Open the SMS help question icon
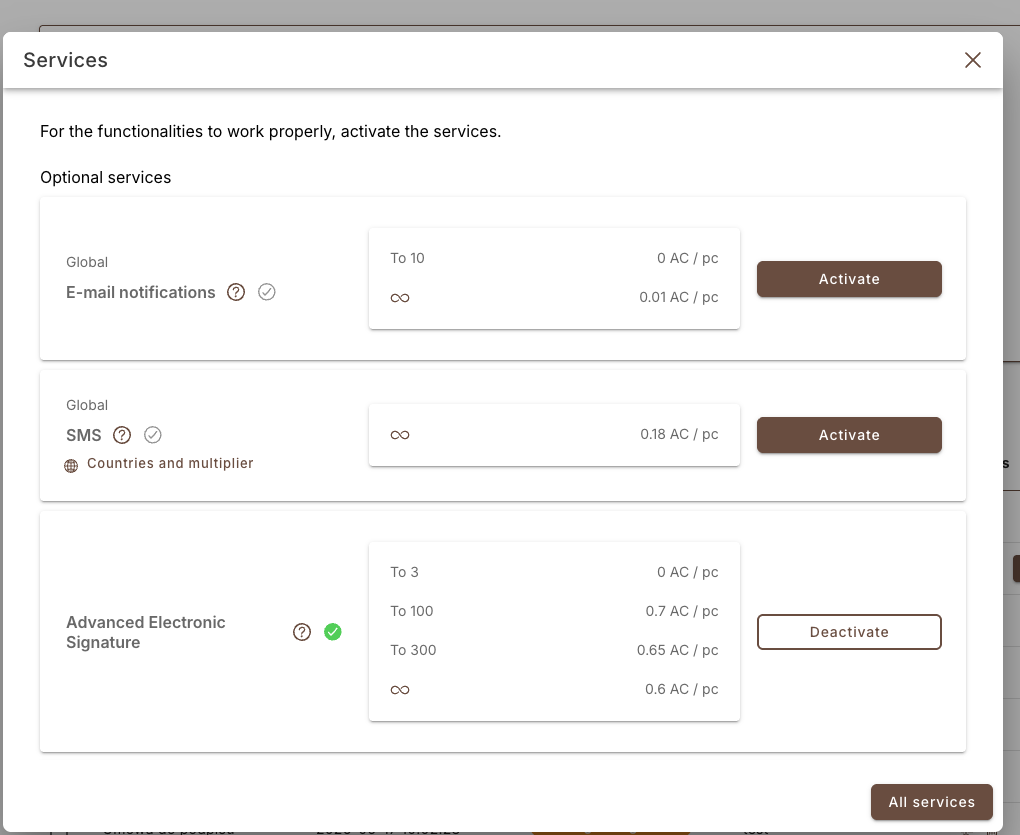Image resolution: width=1020 pixels, height=835 pixels. [122, 435]
